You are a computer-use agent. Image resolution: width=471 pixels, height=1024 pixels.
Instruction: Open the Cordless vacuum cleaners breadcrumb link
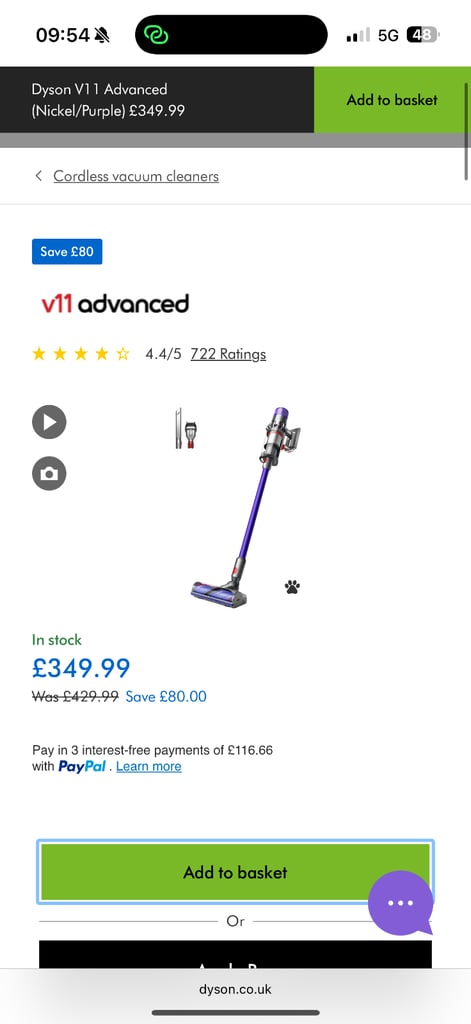coord(136,176)
